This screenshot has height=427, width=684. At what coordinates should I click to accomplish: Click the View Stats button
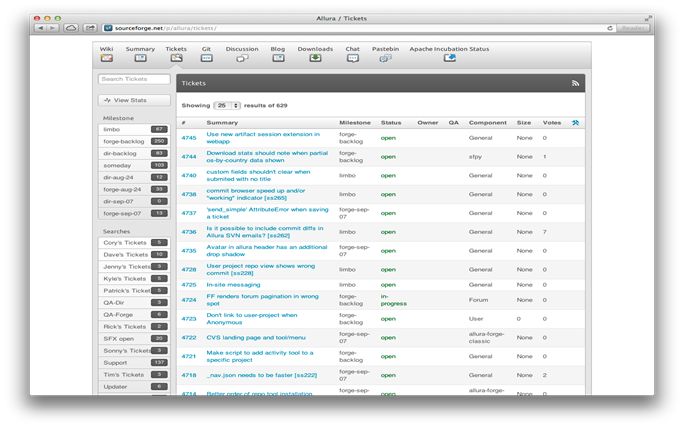(x=134, y=100)
